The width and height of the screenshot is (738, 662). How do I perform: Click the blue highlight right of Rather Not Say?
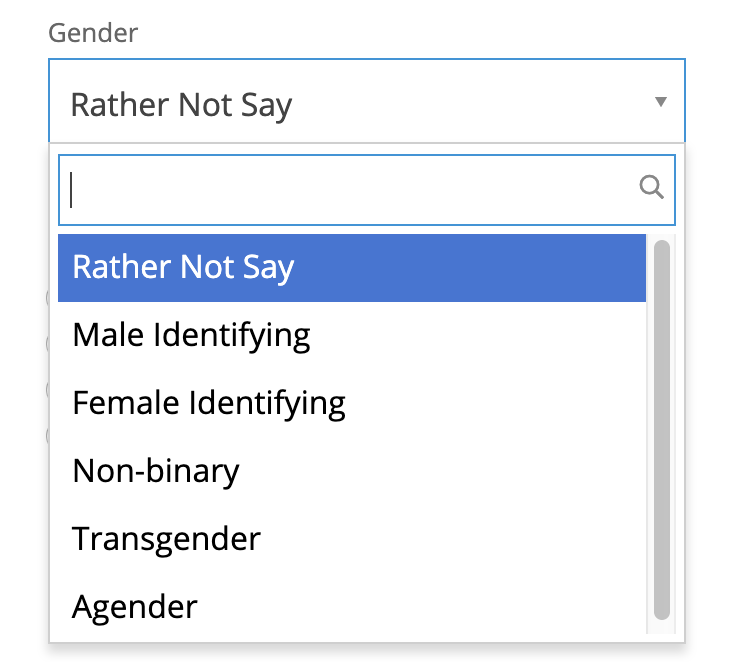pyautogui.click(x=470, y=267)
